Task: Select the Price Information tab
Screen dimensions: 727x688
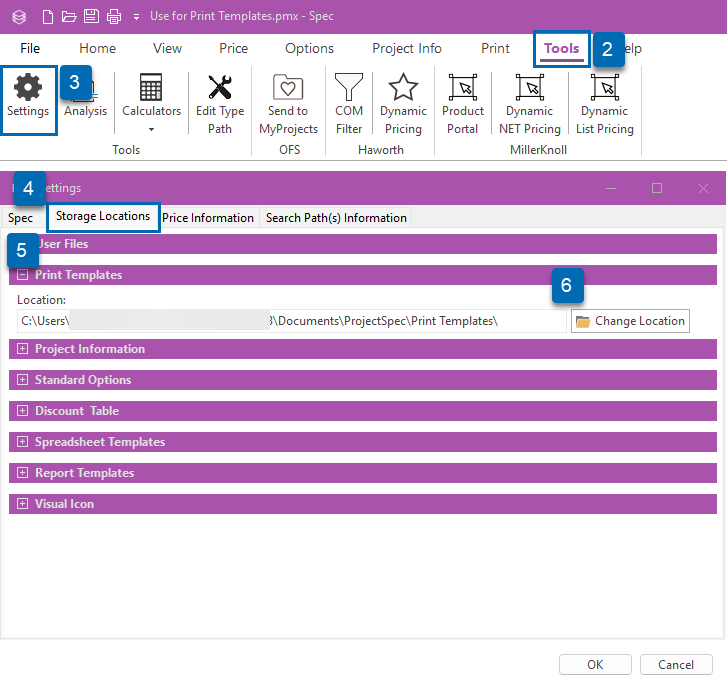Action: 208,218
